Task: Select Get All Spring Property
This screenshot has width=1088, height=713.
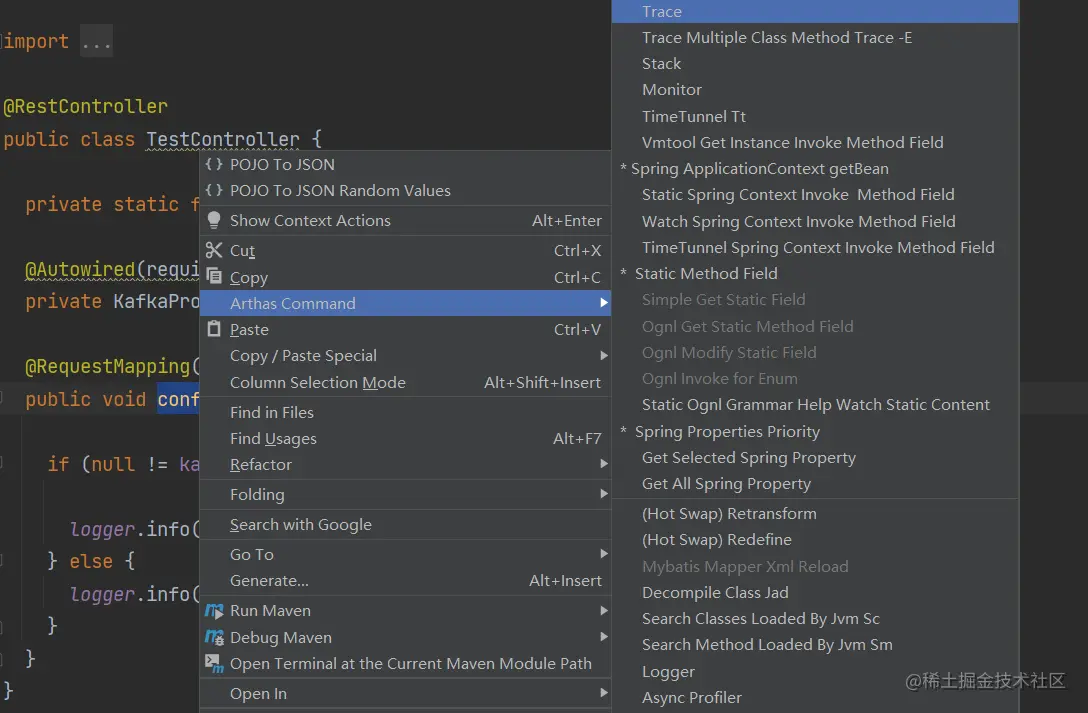Action: point(815,483)
